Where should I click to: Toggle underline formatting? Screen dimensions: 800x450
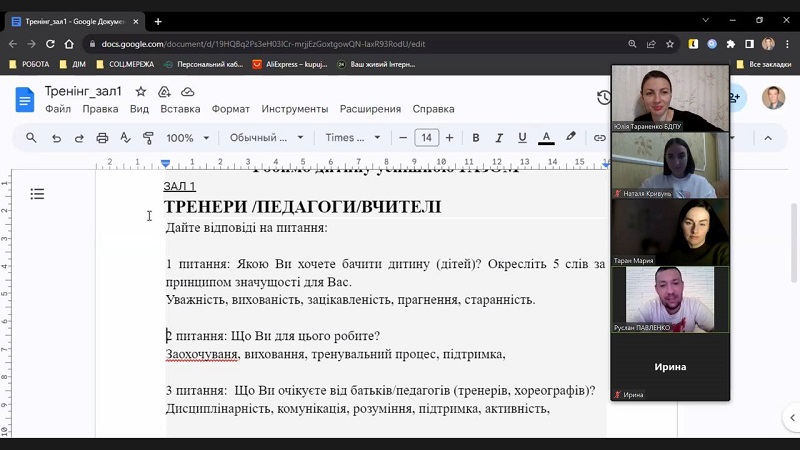(522, 138)
